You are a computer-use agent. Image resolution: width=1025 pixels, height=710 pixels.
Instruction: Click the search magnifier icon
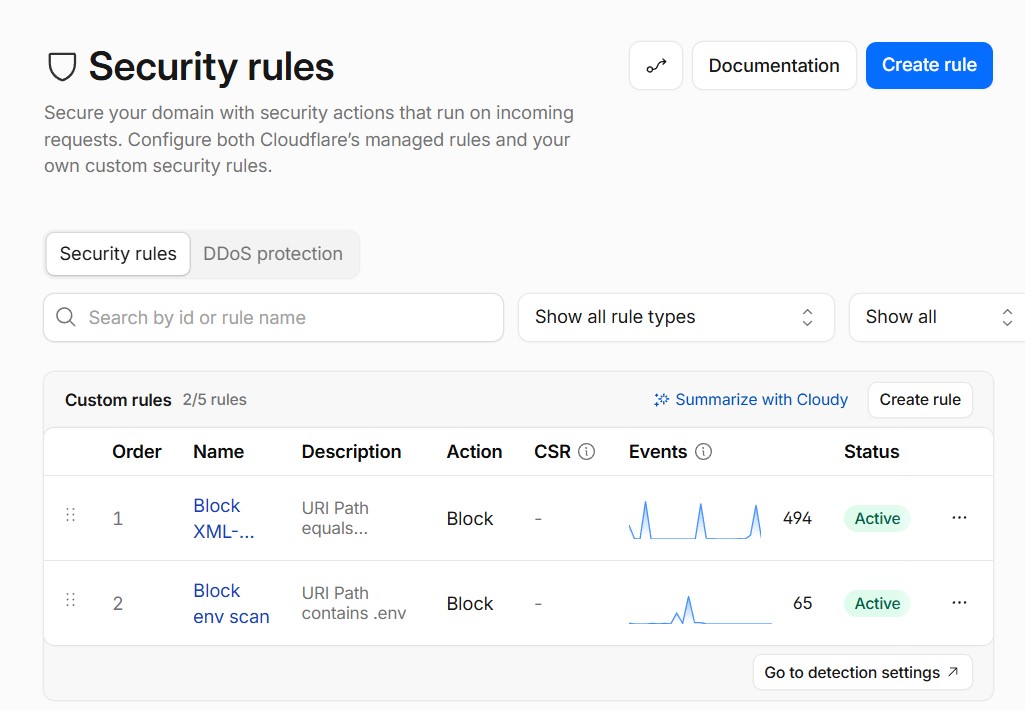(x=65, y=317)
